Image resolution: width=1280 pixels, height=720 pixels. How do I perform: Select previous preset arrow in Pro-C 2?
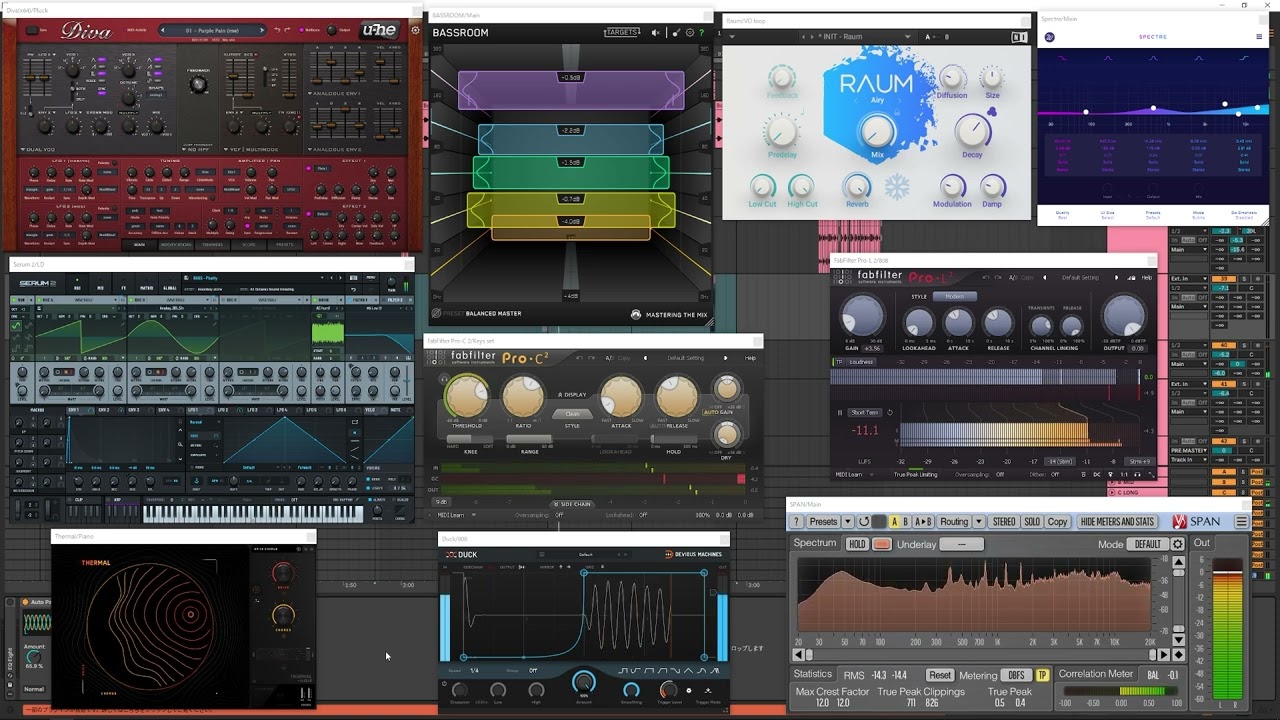coord(645,358)
